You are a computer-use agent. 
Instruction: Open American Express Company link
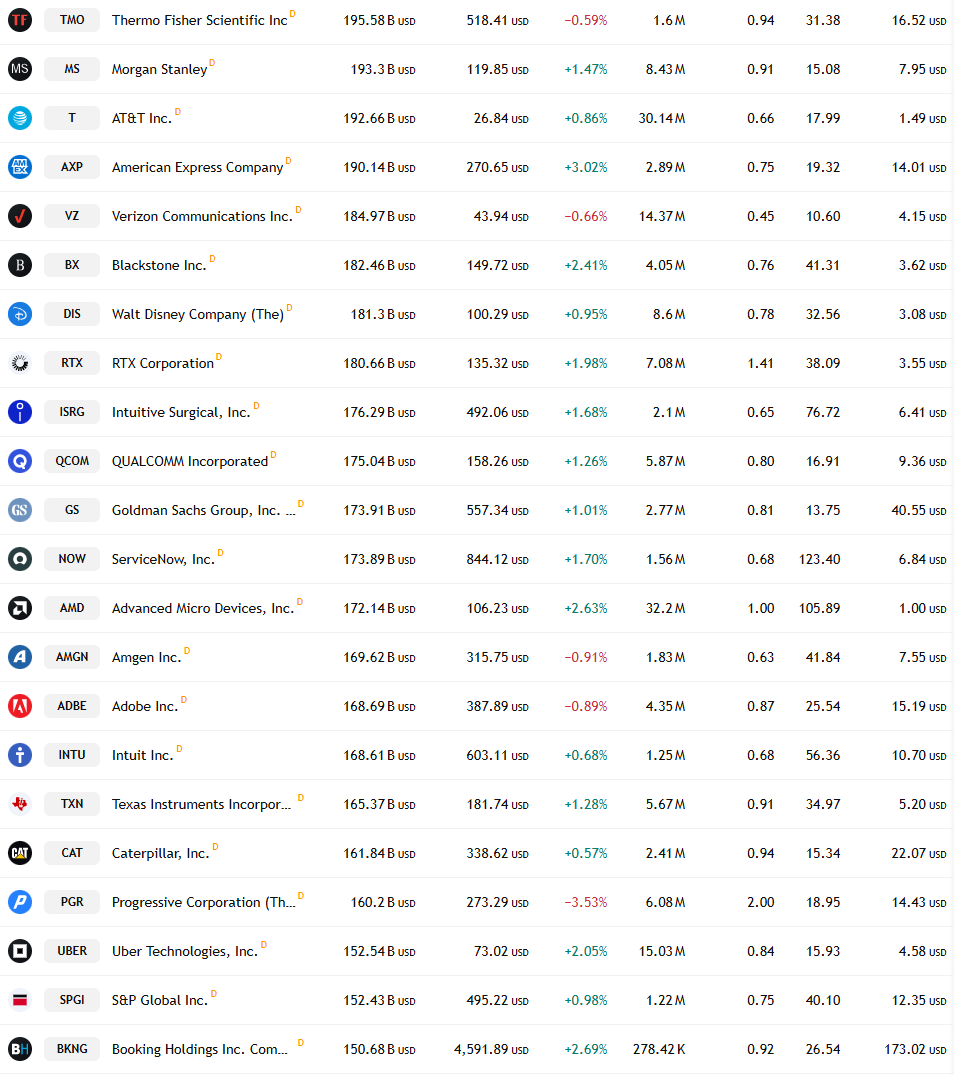(197, 167)
